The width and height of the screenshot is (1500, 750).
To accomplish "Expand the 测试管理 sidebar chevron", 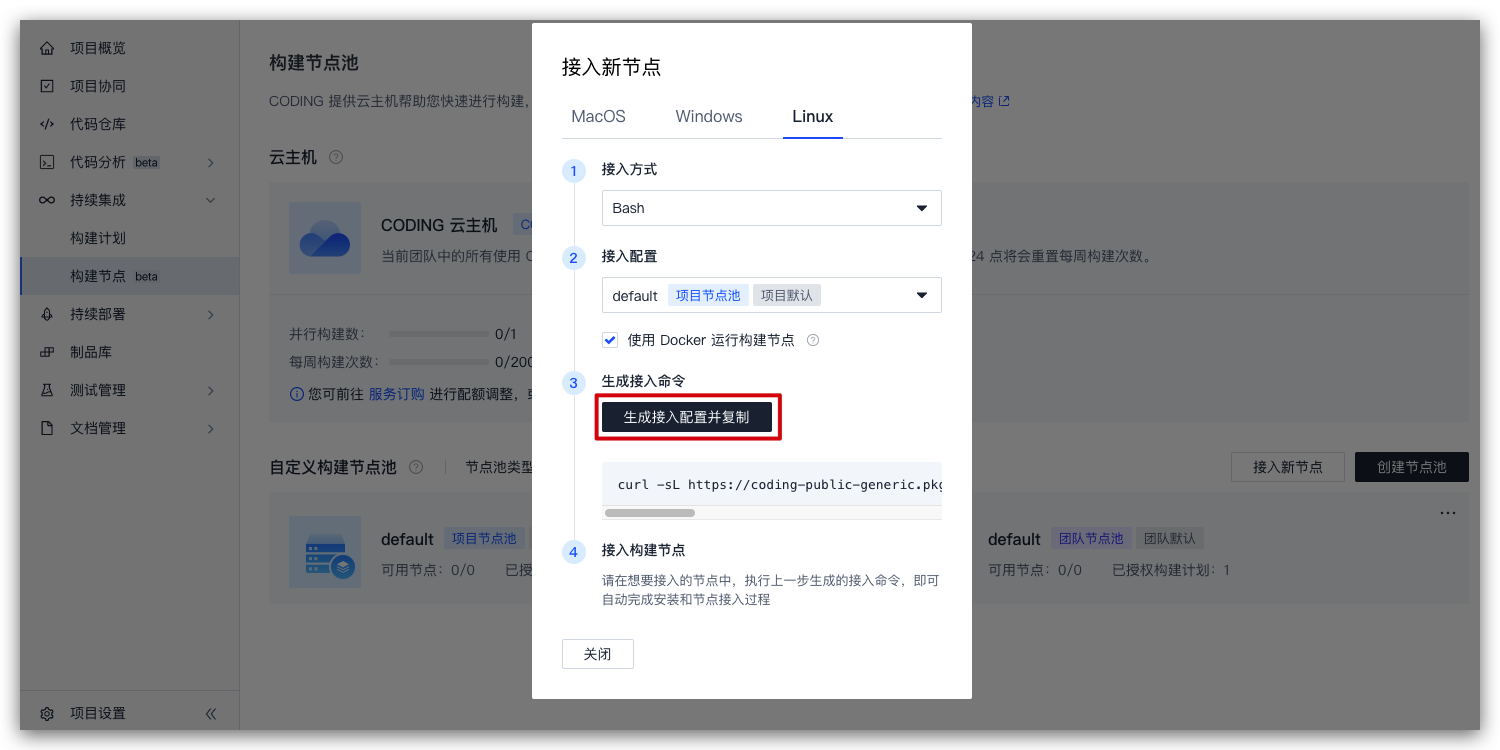I will (x=211, y=390).
